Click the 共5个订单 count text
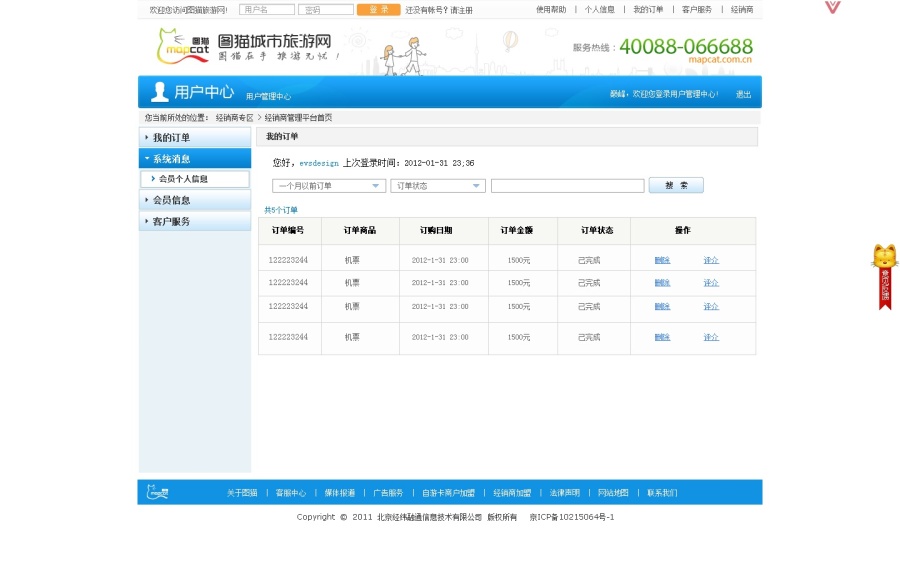The height and width of the screenshot is (569, 900). point(281,210)
